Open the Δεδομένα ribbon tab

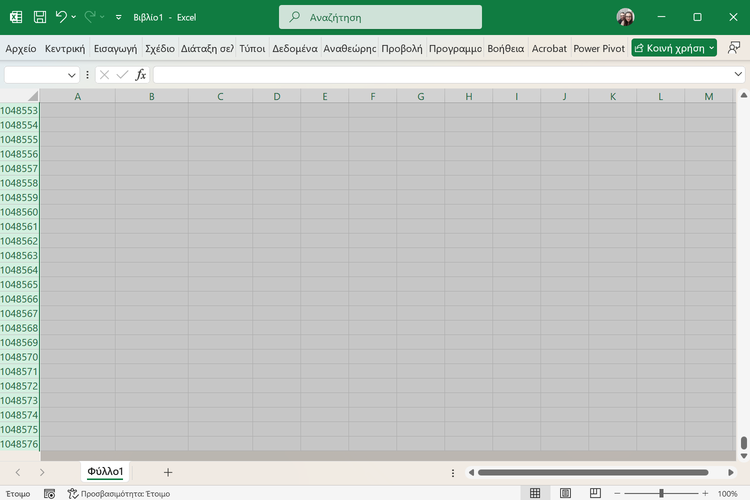294,48
